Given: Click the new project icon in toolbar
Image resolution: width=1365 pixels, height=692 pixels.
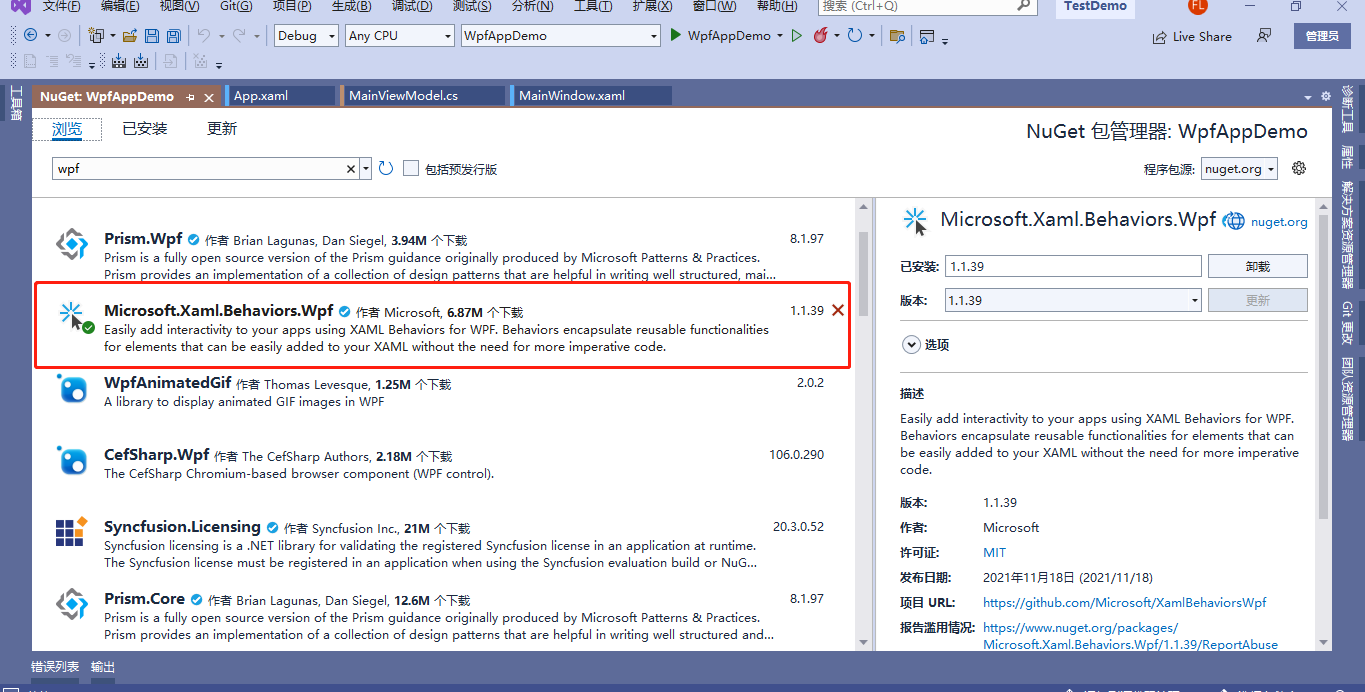Looking at the screenshot, I should pyautogui.click(x=96, y=35).
